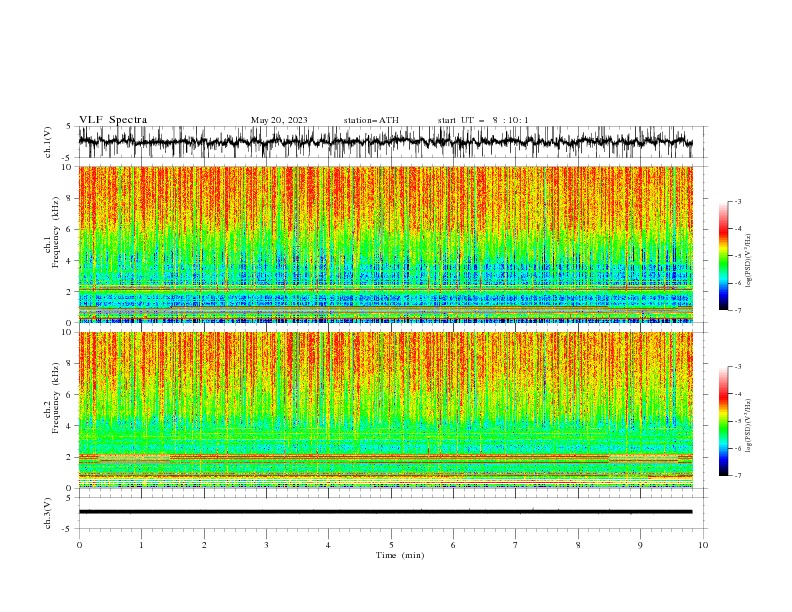The image size is (792, 612).
Task: Click the "Time (min)" x-axis title
Action: [400, 555]
